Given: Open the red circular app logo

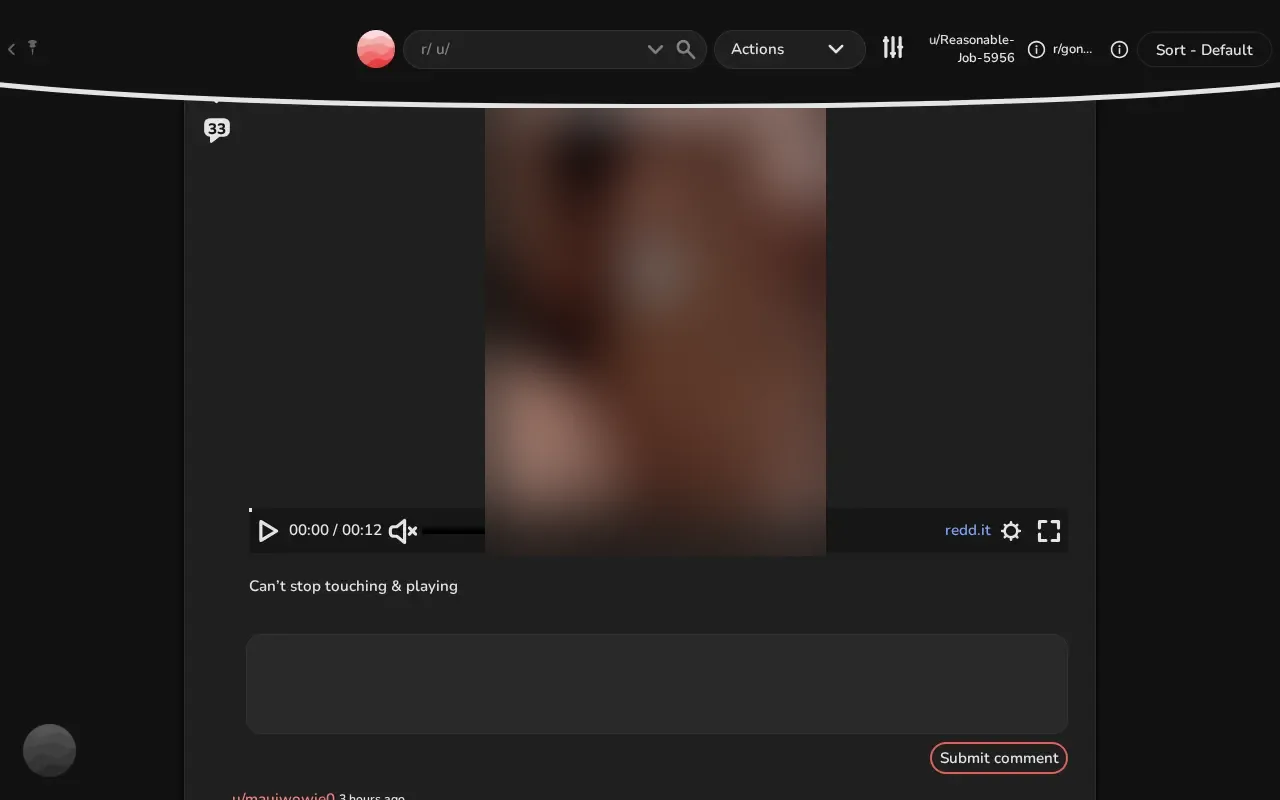Looking at the screenshot, I should click(376, 49).
